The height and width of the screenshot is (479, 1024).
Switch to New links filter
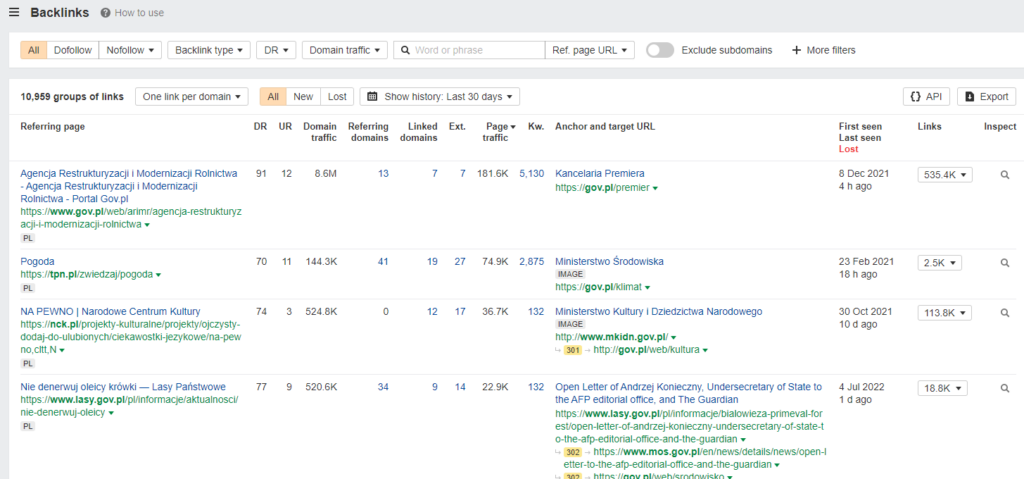click(x=303, y=96)
